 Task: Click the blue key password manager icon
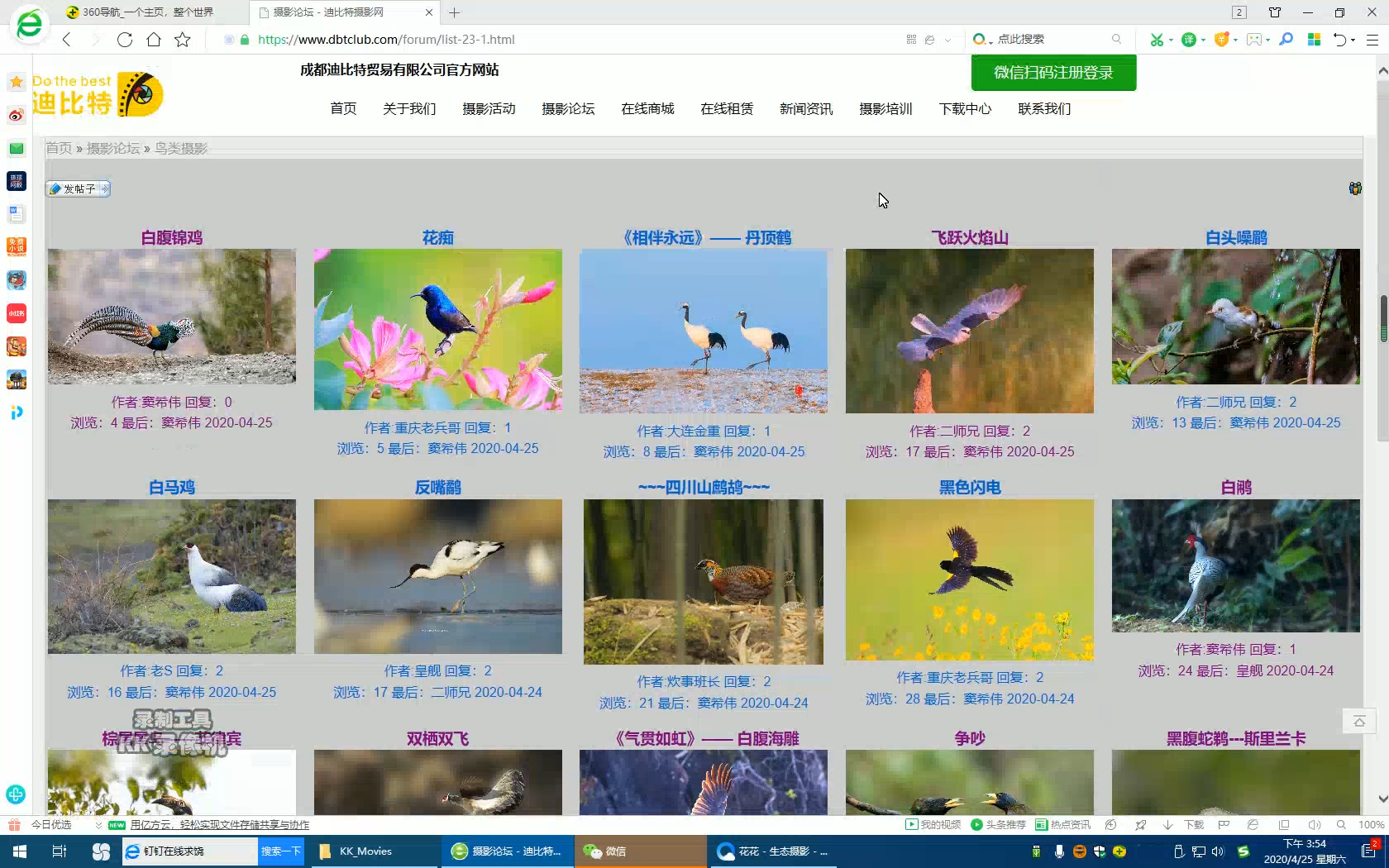click(x=1286, y=40)
